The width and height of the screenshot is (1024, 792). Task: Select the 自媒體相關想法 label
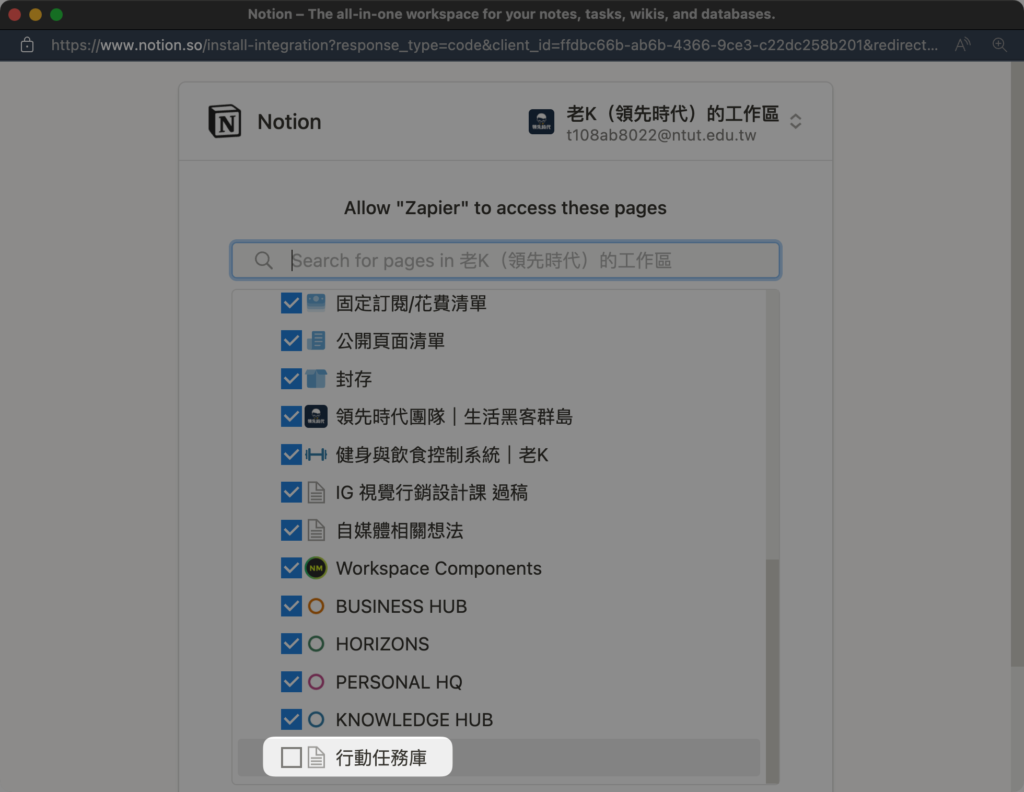click(x=400, y=530)
